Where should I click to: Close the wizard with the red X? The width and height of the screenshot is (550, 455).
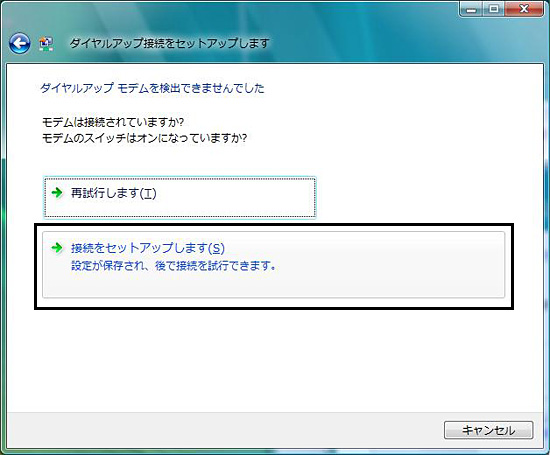tap(524, 9)
